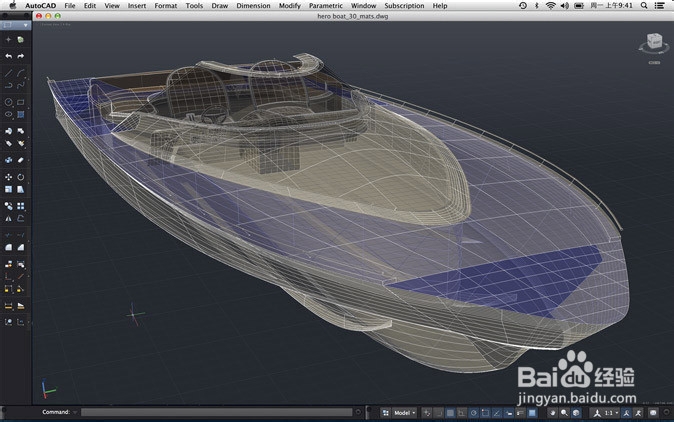Open the Subscription menu in menu bar

point(404,6)
